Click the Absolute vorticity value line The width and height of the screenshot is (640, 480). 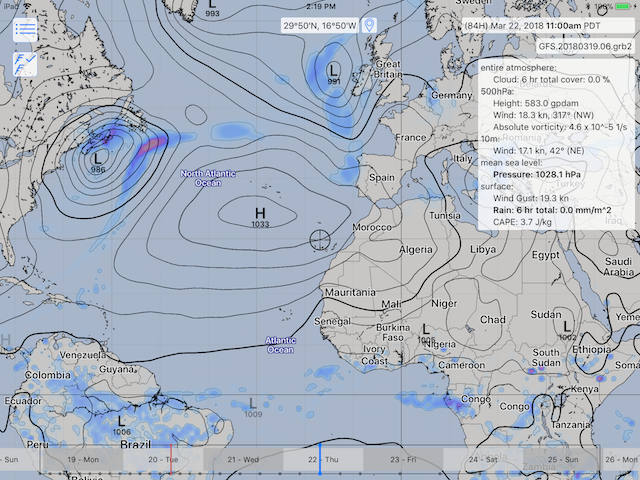coord(560,127)
